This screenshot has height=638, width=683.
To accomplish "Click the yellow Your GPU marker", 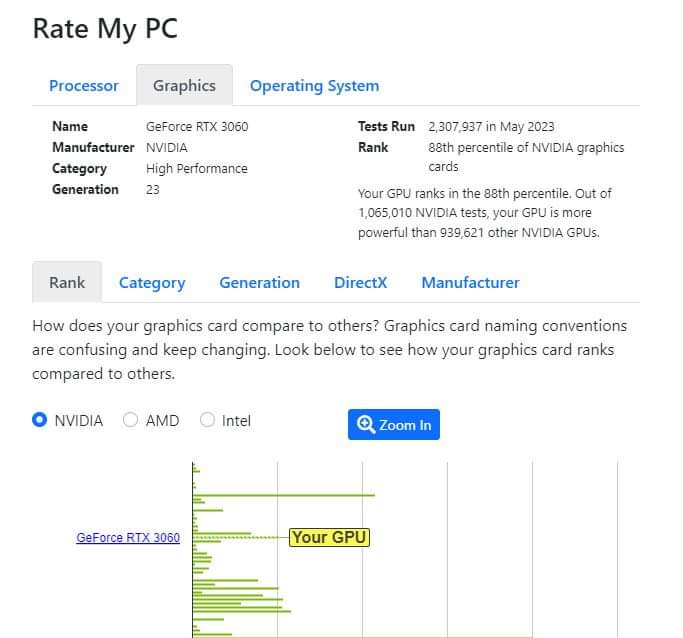I will click(x=330, y=537).
